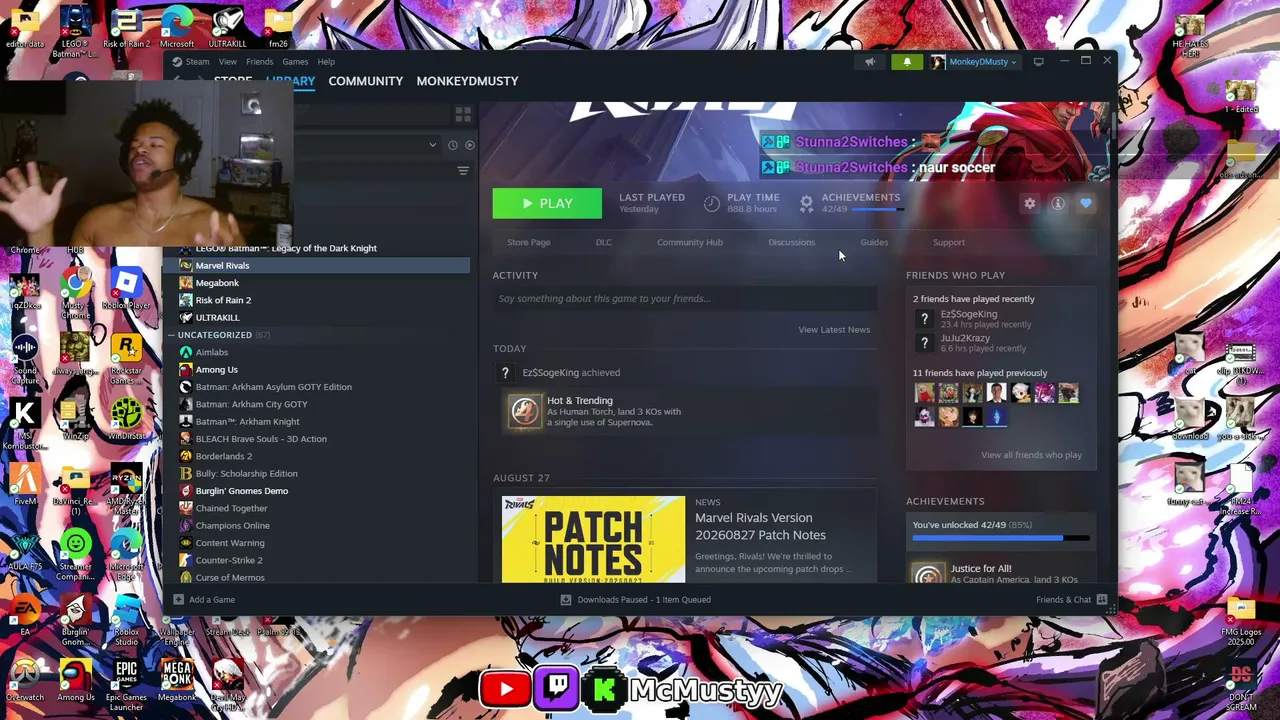Open the Marvel Rivals Store Page link
1280x720 pixels.
pyautogui.click(x=528, y=242)
